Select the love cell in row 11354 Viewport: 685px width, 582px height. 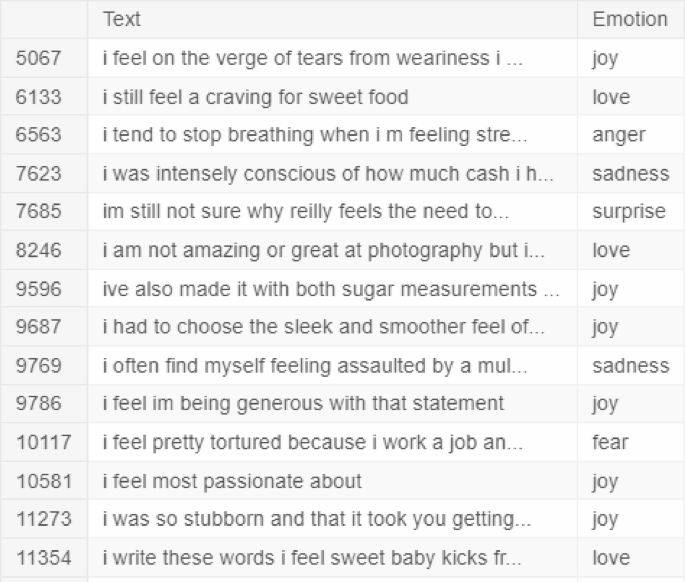tap(611, 557)
